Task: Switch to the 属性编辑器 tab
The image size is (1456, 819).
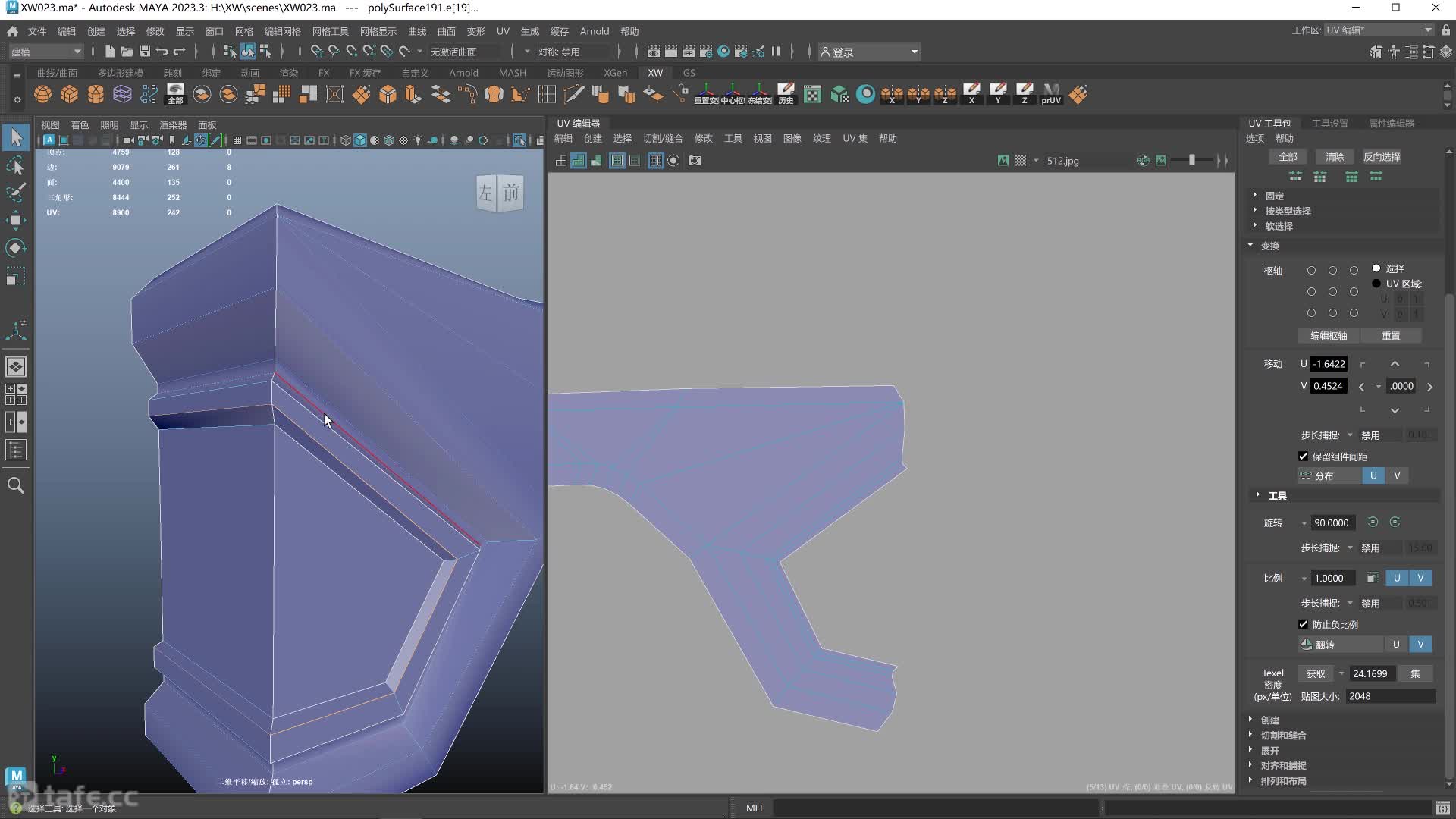Action: 1391,123
